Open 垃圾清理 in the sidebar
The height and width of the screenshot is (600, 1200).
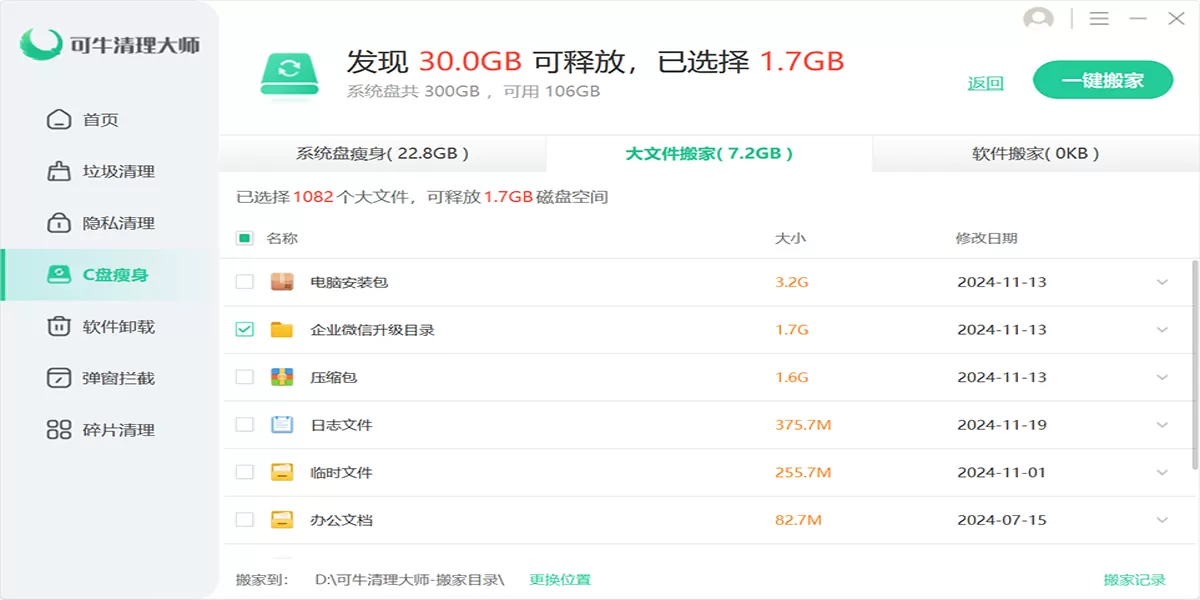pyautogui.click(x=110, y=171)
